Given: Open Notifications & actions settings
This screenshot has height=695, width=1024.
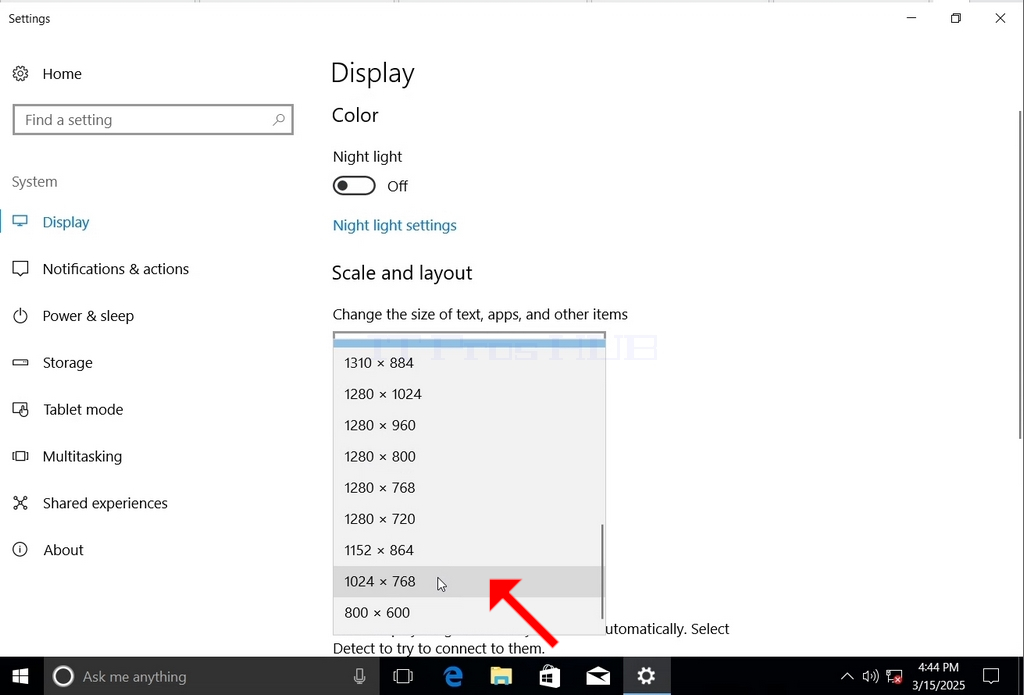Looking at the screenshot, I should tap(116, 269).
